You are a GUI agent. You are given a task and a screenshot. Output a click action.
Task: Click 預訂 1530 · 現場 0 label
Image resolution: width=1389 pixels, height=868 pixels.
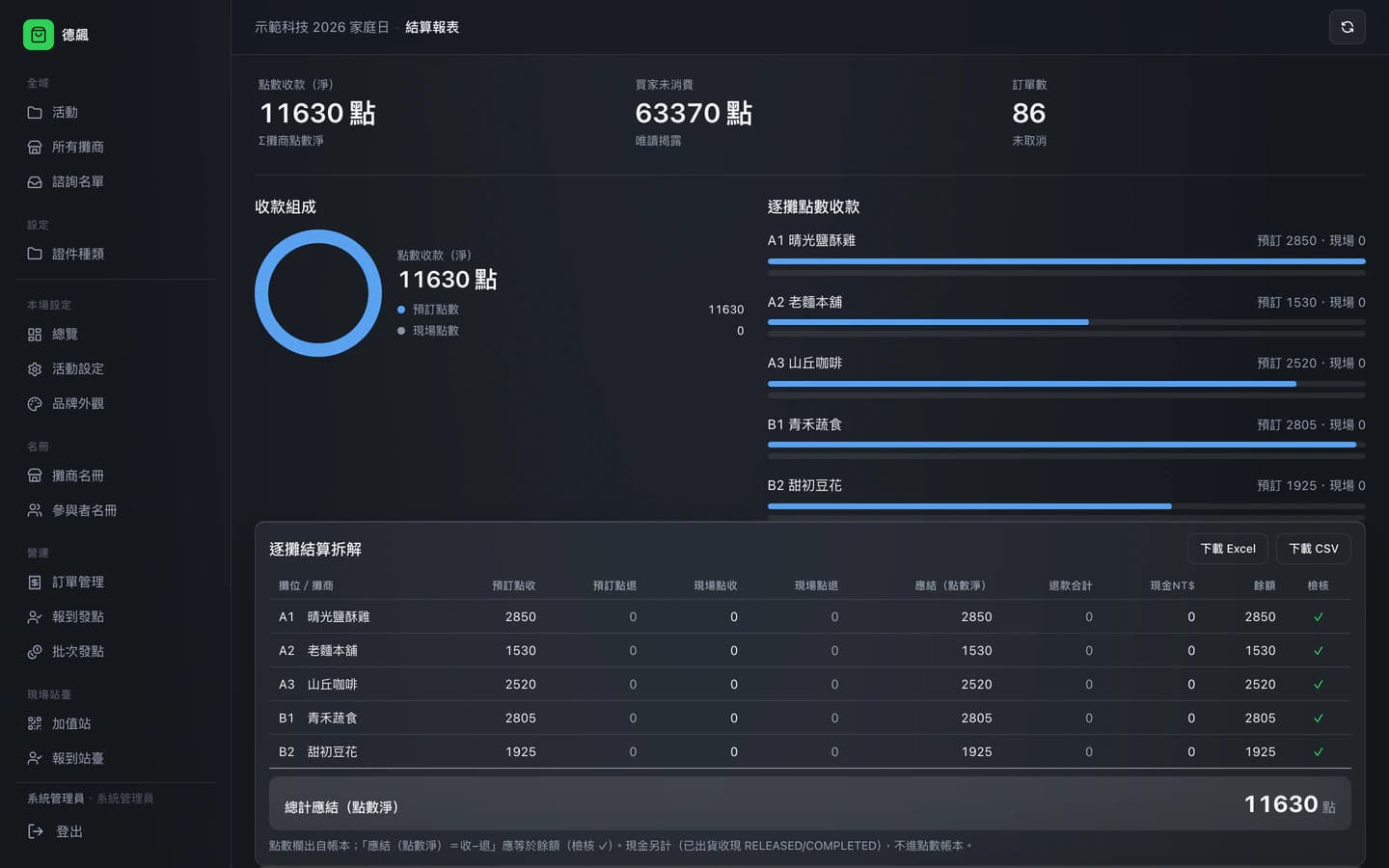click(1311, 302)
